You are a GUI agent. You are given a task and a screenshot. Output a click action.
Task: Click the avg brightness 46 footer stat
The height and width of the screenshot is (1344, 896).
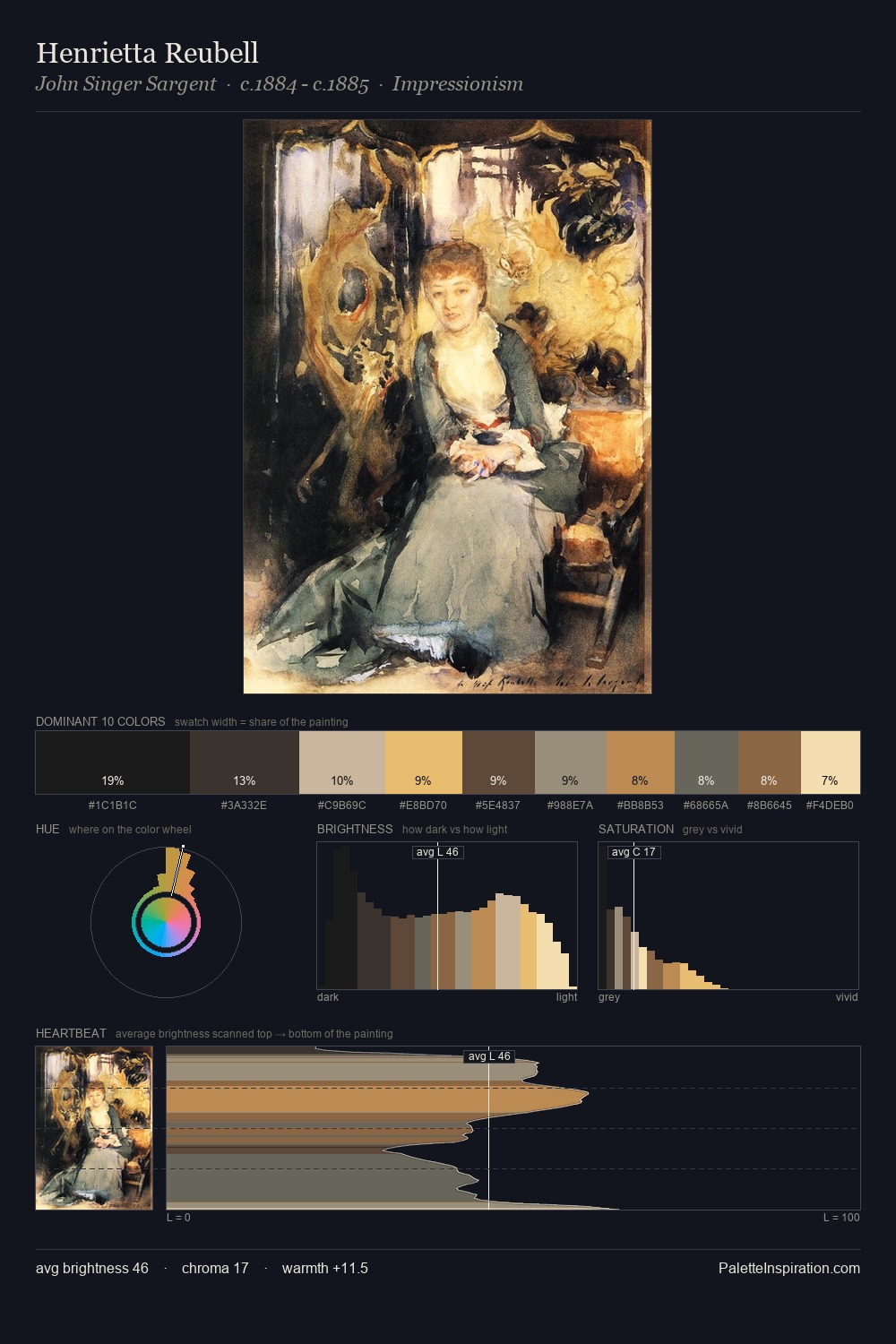[92, 1268]
